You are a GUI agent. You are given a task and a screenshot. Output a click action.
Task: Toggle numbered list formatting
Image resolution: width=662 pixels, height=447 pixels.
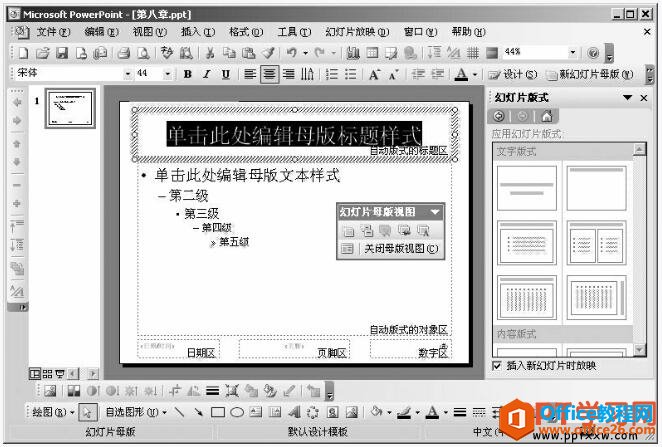(x=332, y=75)
